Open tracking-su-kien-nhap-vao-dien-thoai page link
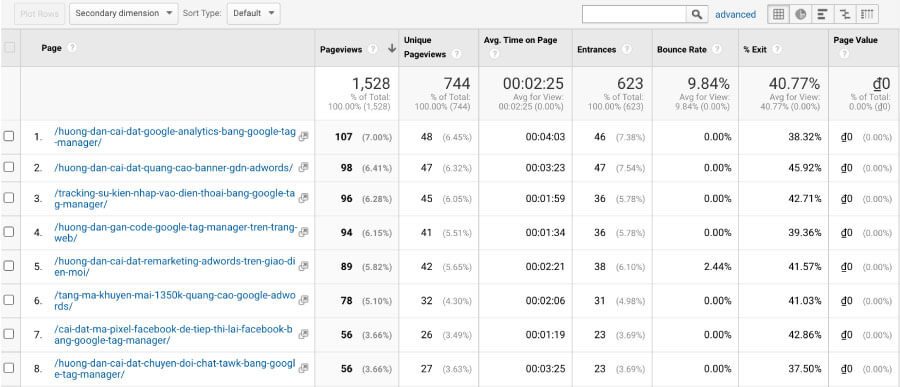 [x=174, y=198]
